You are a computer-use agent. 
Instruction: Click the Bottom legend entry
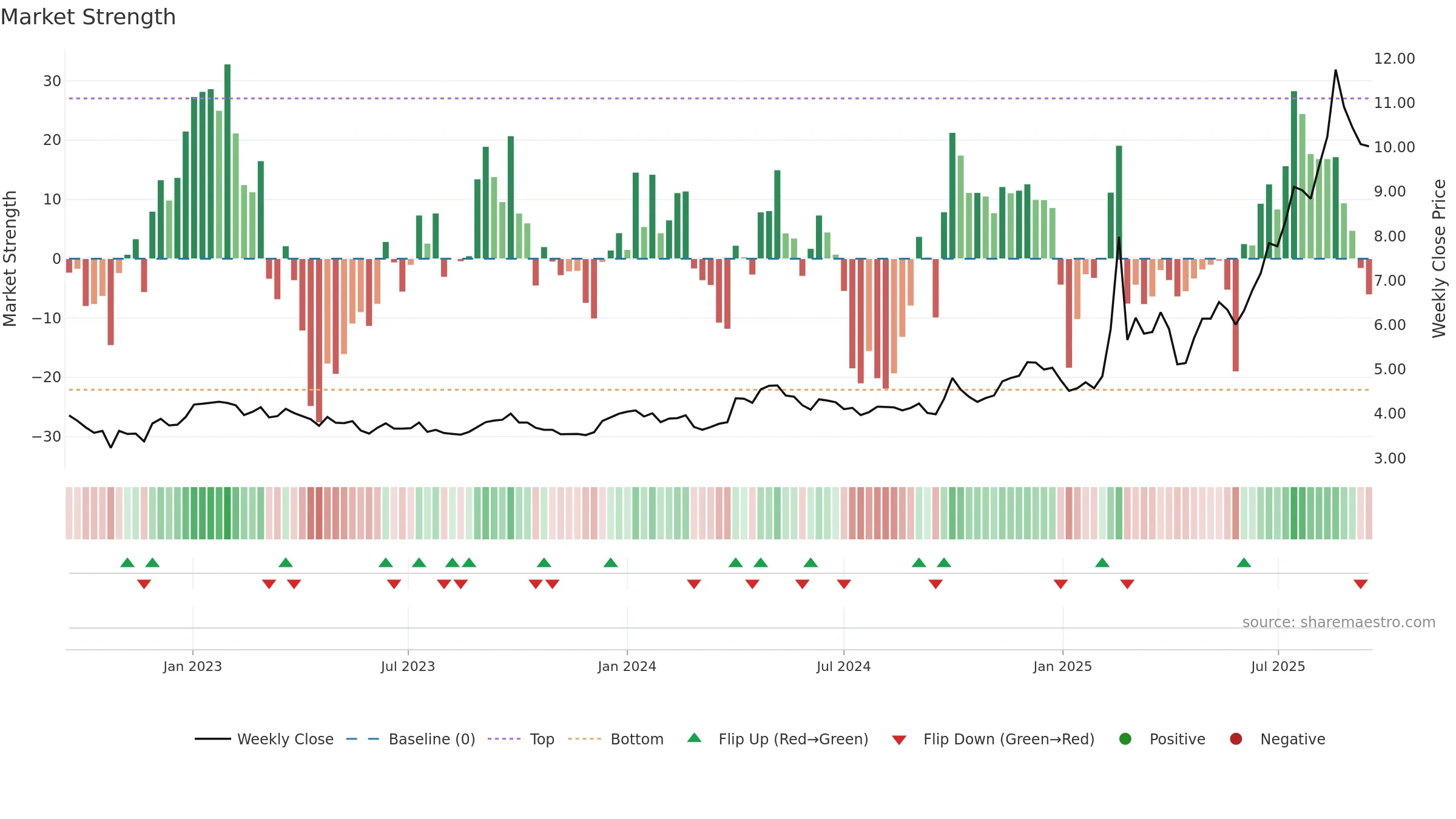point(616,739)
